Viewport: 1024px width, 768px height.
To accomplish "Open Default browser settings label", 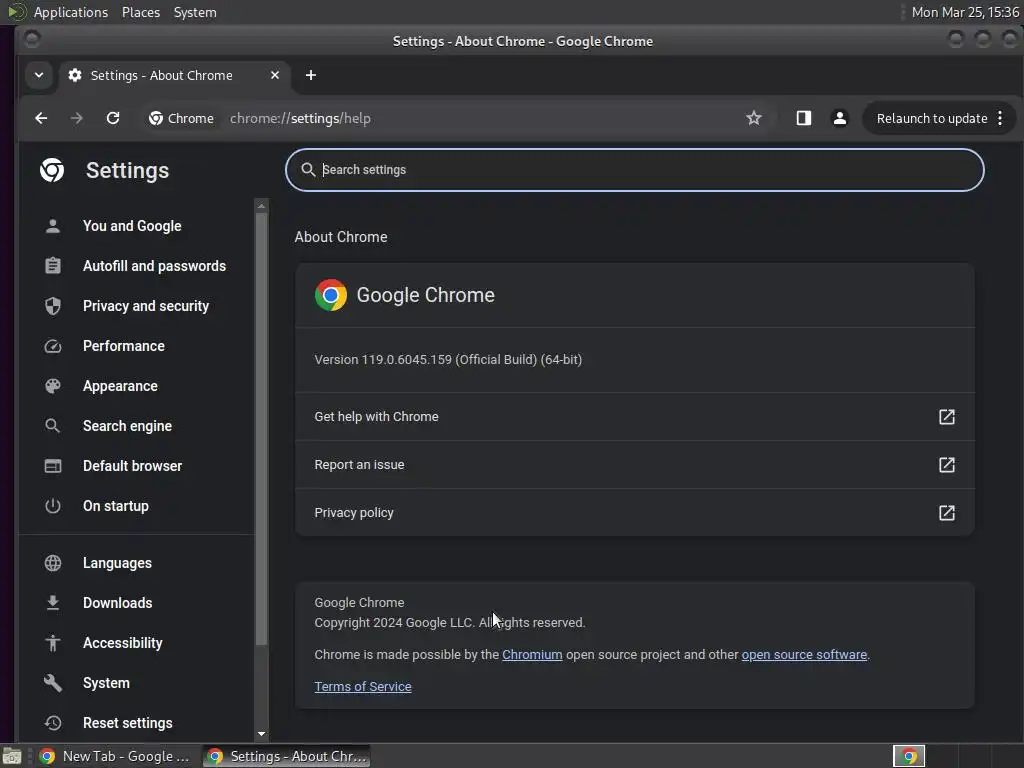I will 133,466.
